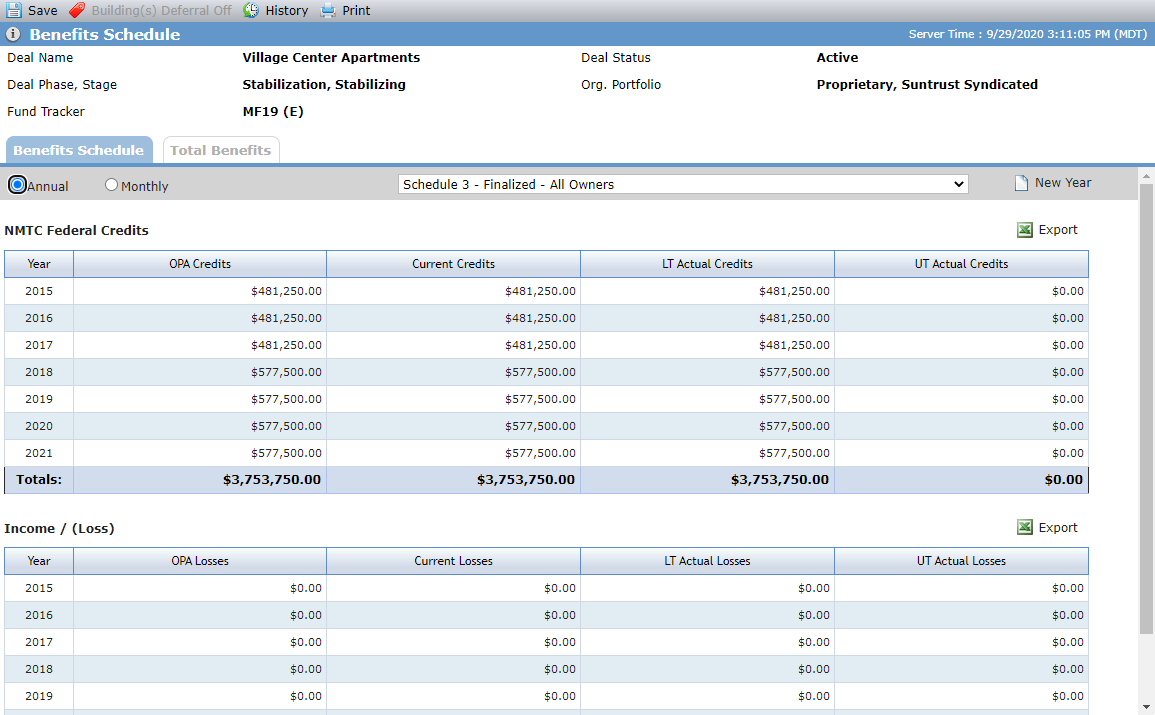
Task: Click the OPA Losses column header
Action: [200, 561]
